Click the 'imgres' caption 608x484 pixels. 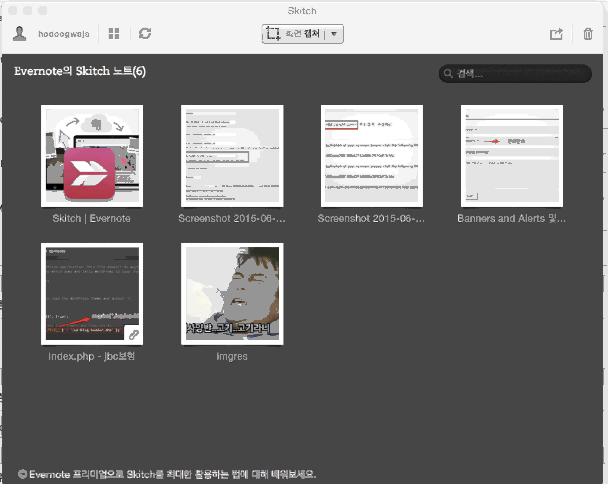tap(232, 356)
